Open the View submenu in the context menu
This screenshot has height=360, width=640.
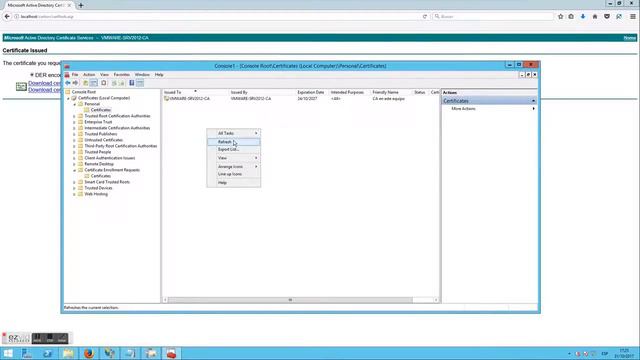coord(233,158)
